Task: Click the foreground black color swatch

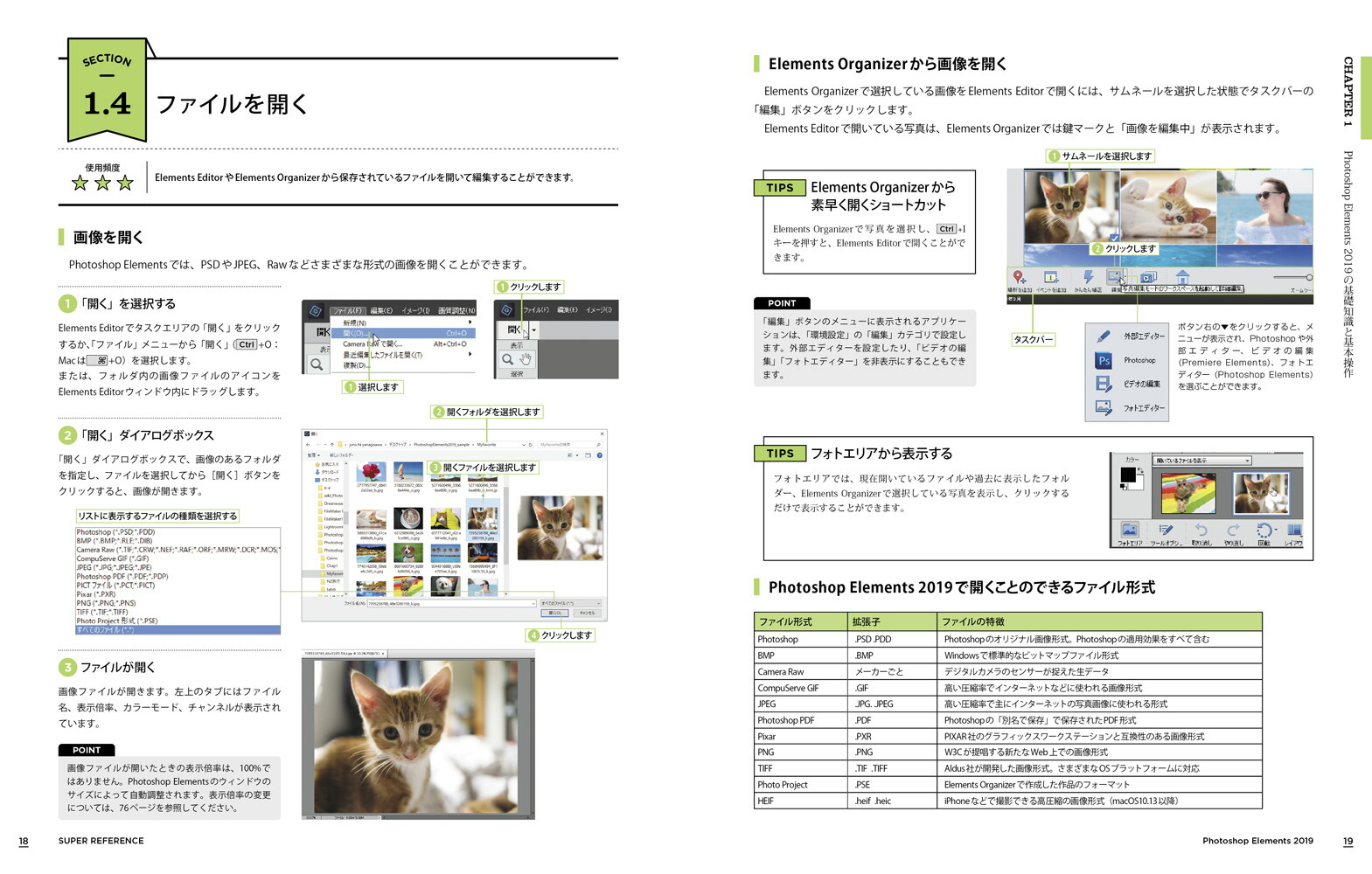Action: (x=1128, y=475)
